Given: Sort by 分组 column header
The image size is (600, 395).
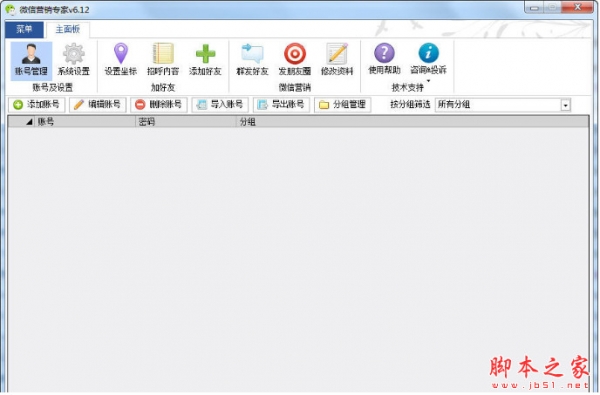Looking at the screenshot, I should tap(413, 122).
